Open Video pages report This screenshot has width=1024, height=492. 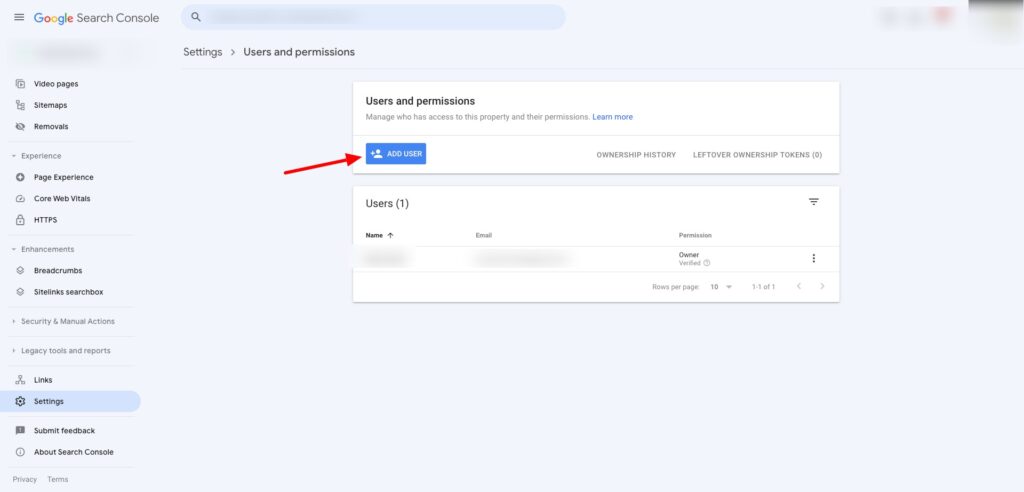tap(56, 84)
